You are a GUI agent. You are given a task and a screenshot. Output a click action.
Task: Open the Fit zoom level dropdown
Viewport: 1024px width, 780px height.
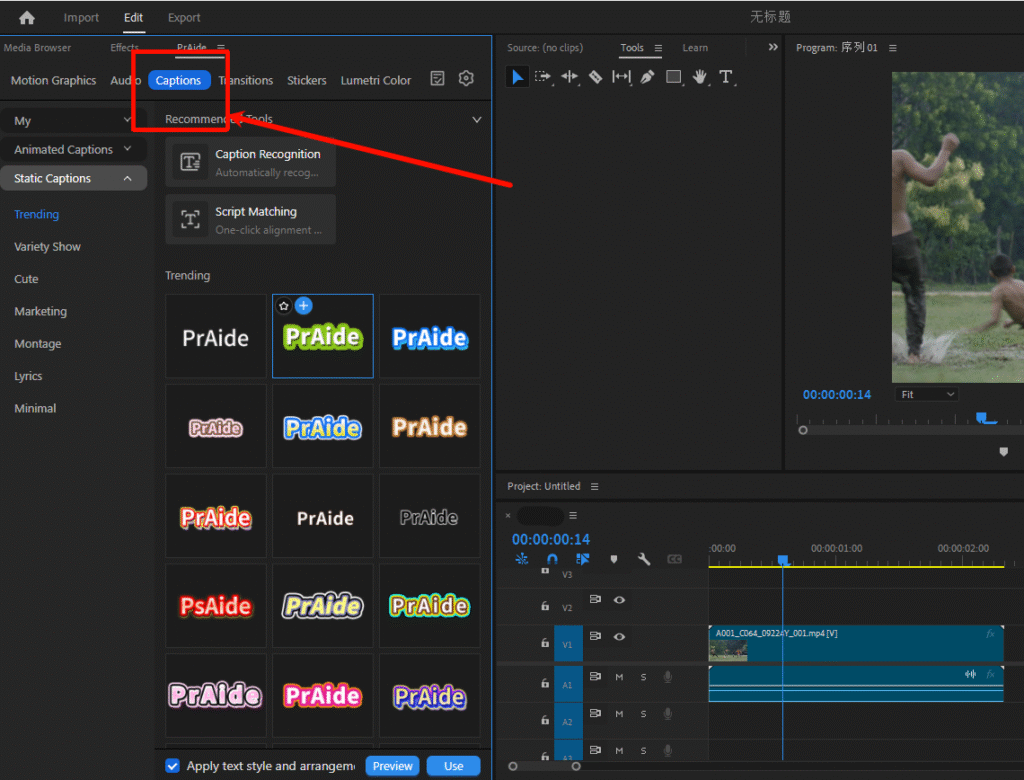click(926, 395)
